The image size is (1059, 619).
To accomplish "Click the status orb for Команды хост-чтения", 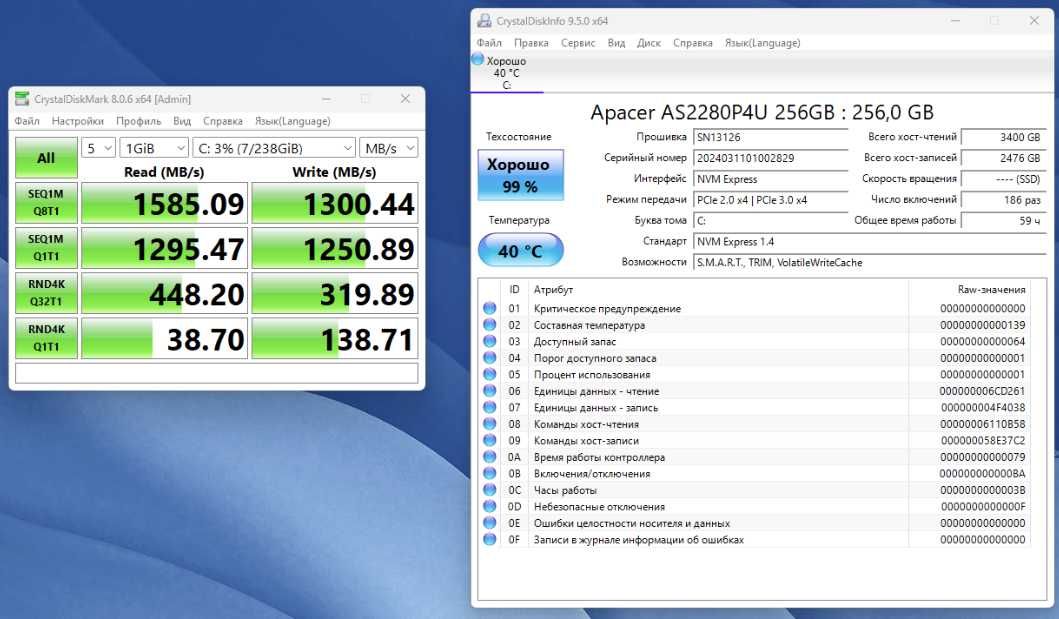I will [x=490, y=424].
